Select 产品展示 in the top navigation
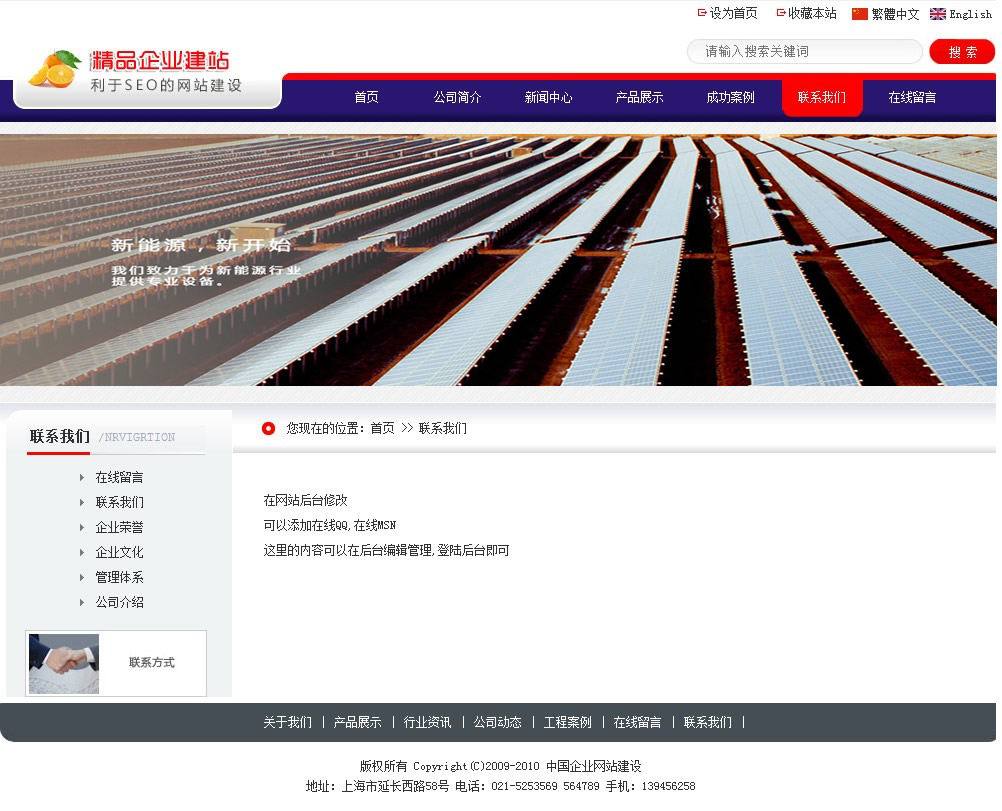1002x811 pixels. tap(639, 98)
